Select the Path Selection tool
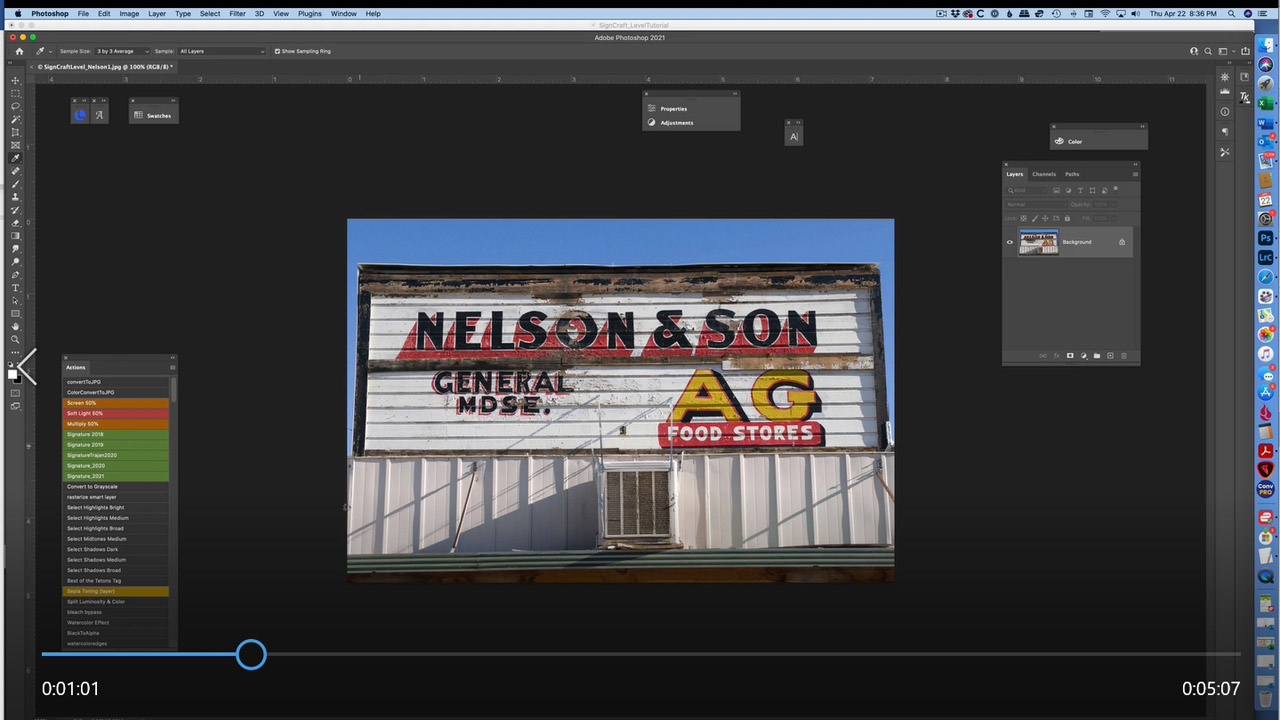The height and width of the screenshot is (720, 1280). click(x=14, y=300)
